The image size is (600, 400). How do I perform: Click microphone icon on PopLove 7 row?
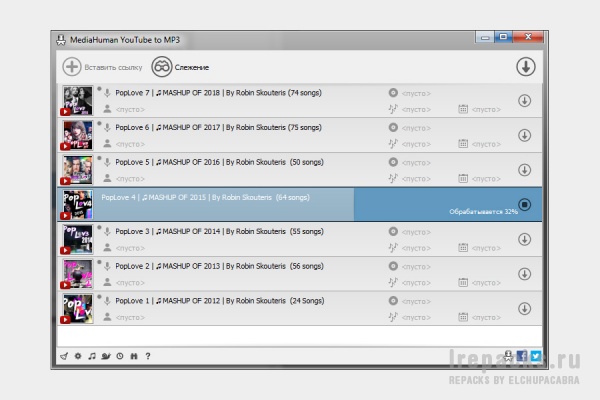[x=108, y=93]
